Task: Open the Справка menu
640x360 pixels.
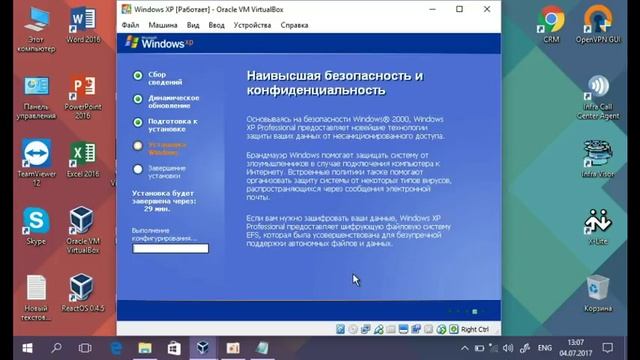Action: pyautogui.click(x=294, y=25)
